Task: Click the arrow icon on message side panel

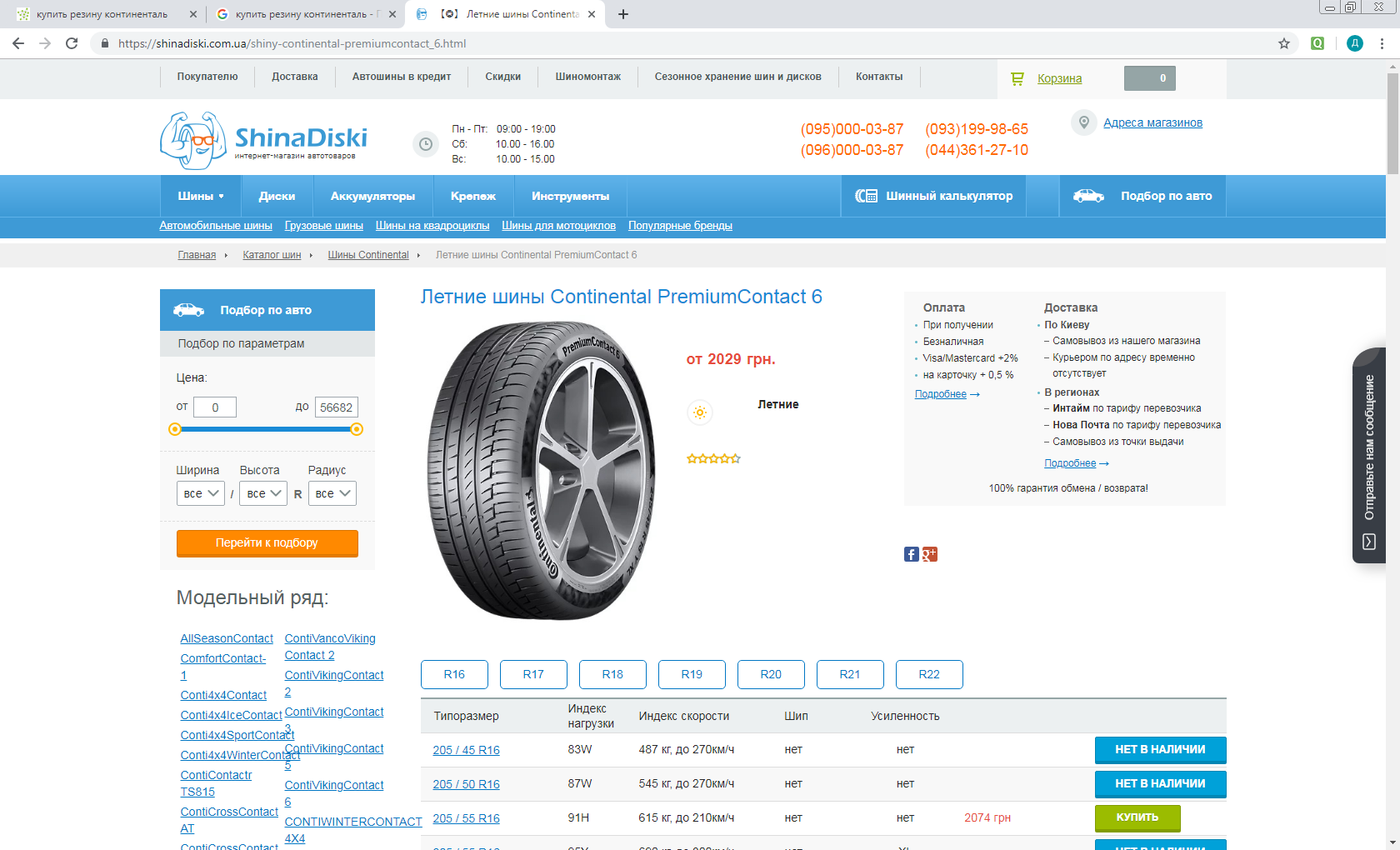Action: coord(1368,542)
